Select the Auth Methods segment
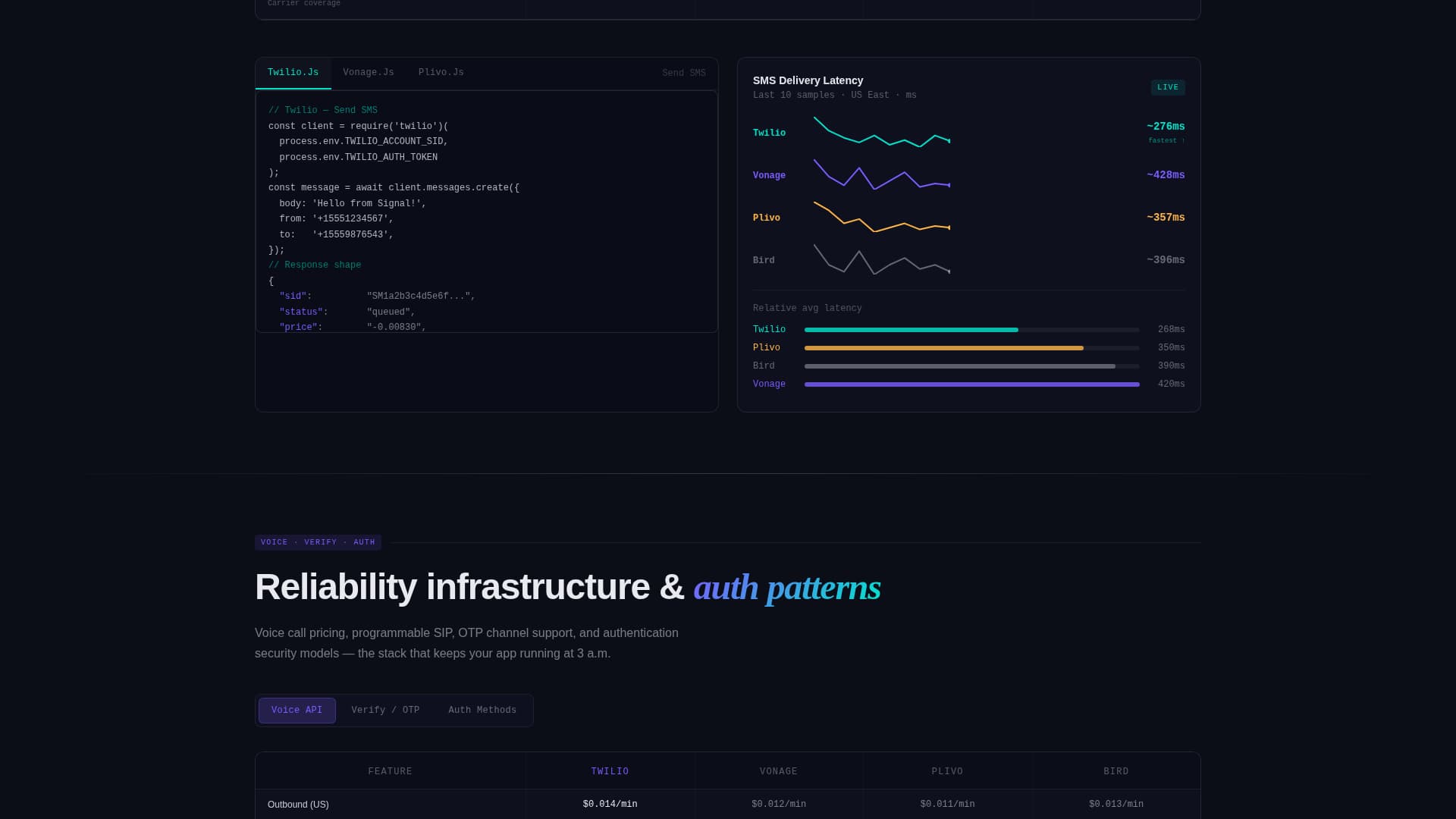 [482, 710]
